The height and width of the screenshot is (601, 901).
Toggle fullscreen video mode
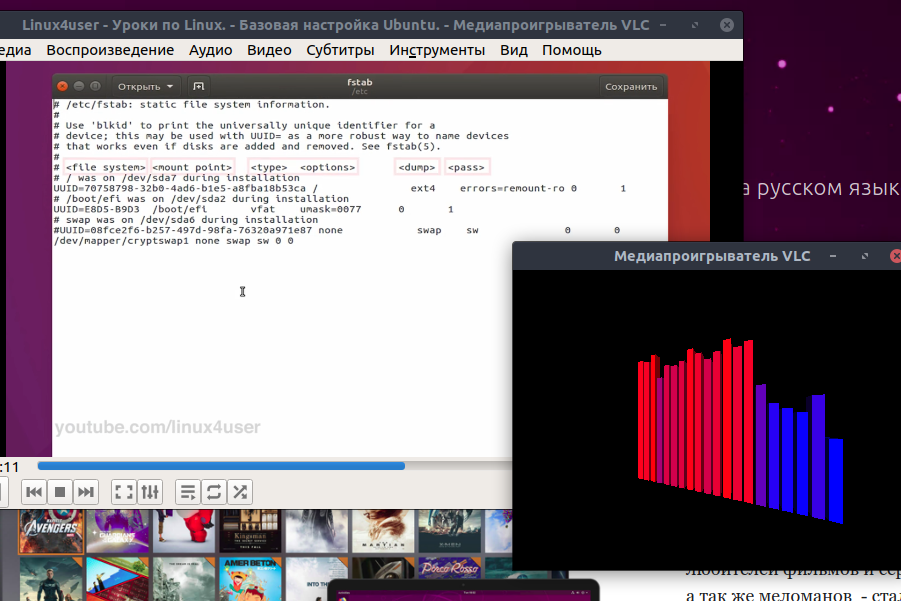(x=123, y=491)
